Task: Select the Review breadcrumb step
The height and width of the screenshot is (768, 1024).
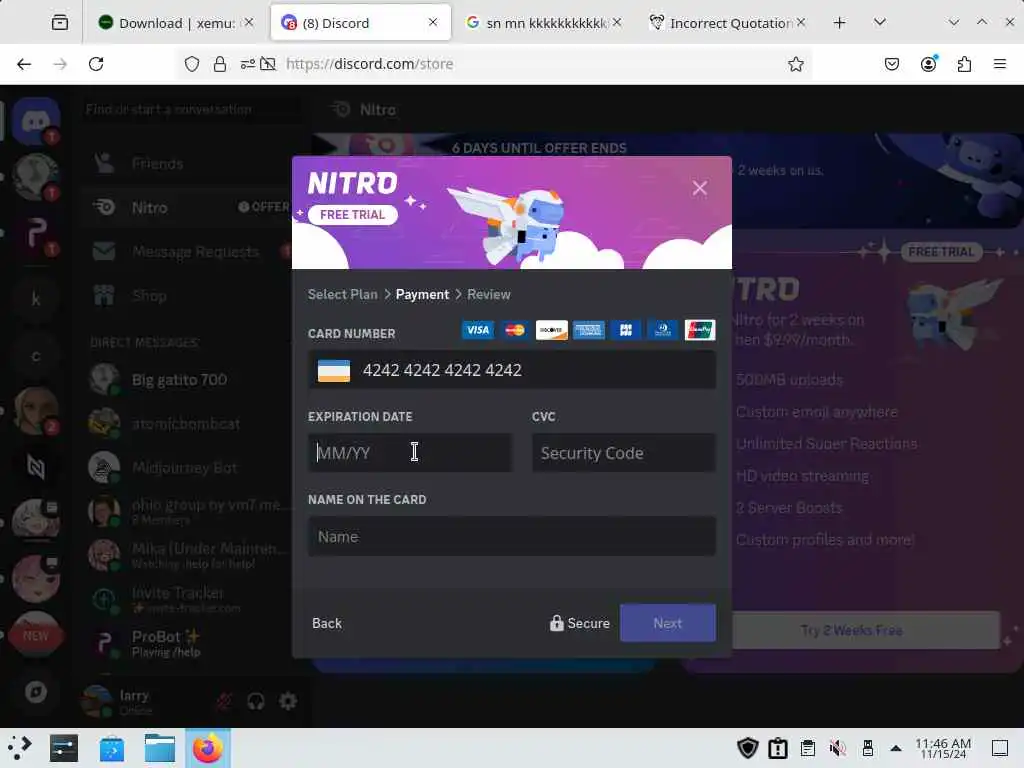Action: click(488, 295)
